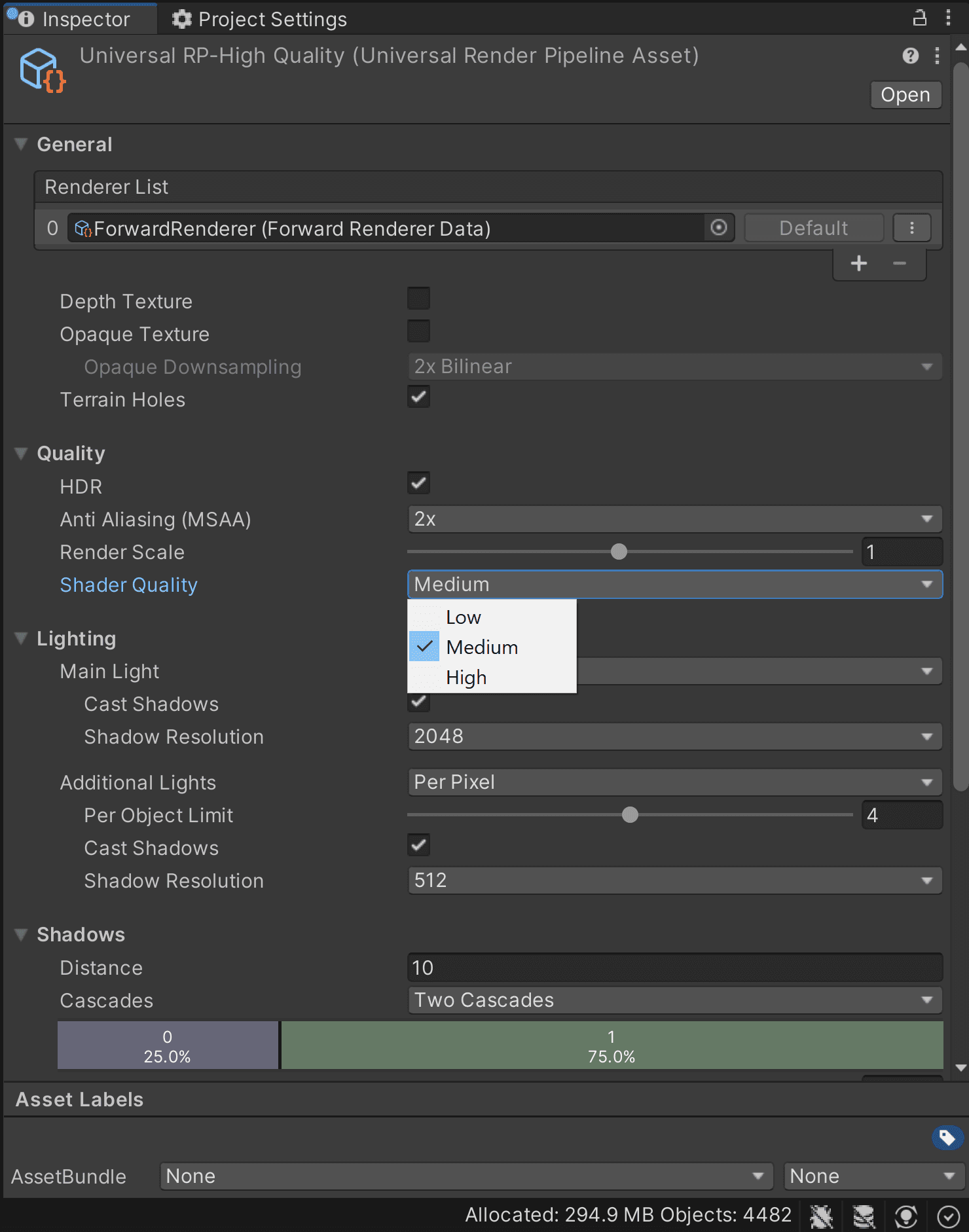Click the Shader Quality label
The image size is (969, 1232).
coord(128,585)
